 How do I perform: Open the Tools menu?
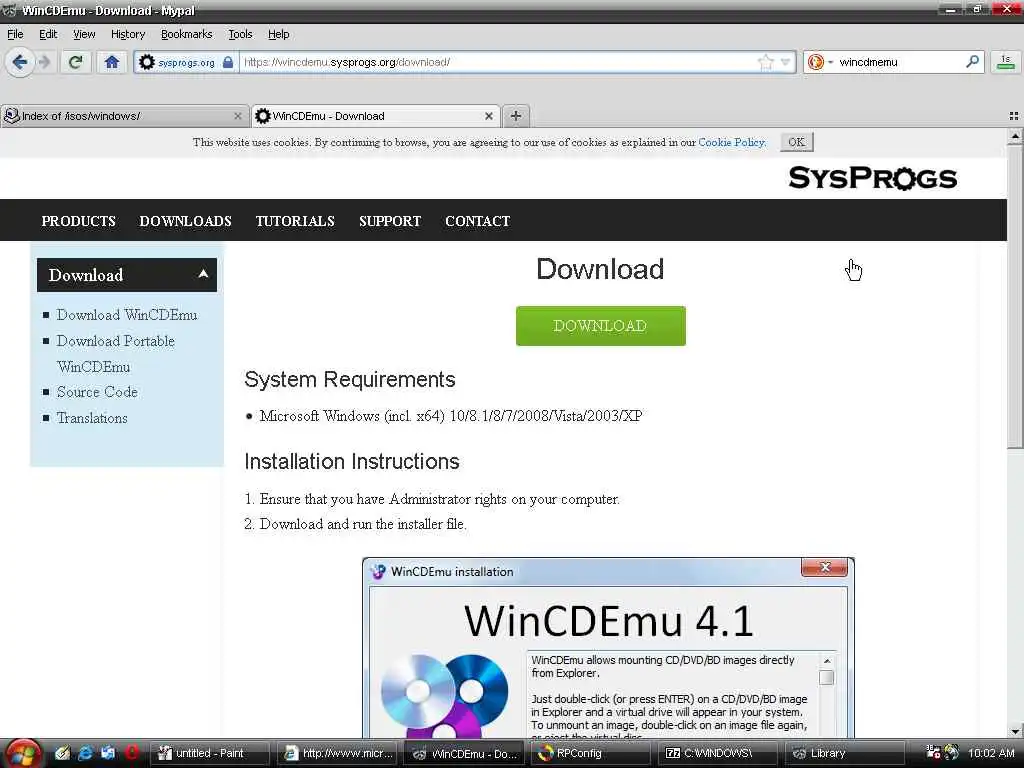click(x=240, y=34)
